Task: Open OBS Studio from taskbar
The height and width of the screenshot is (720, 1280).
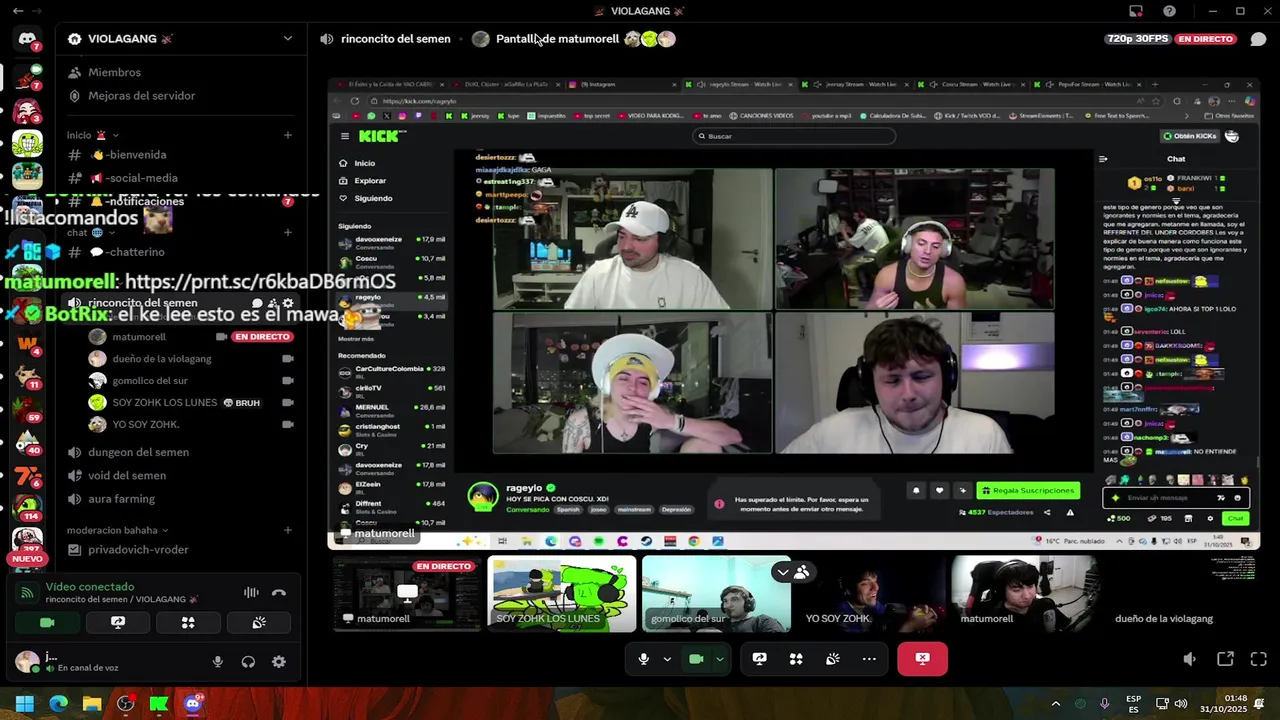Action: (x=125, y=704)
